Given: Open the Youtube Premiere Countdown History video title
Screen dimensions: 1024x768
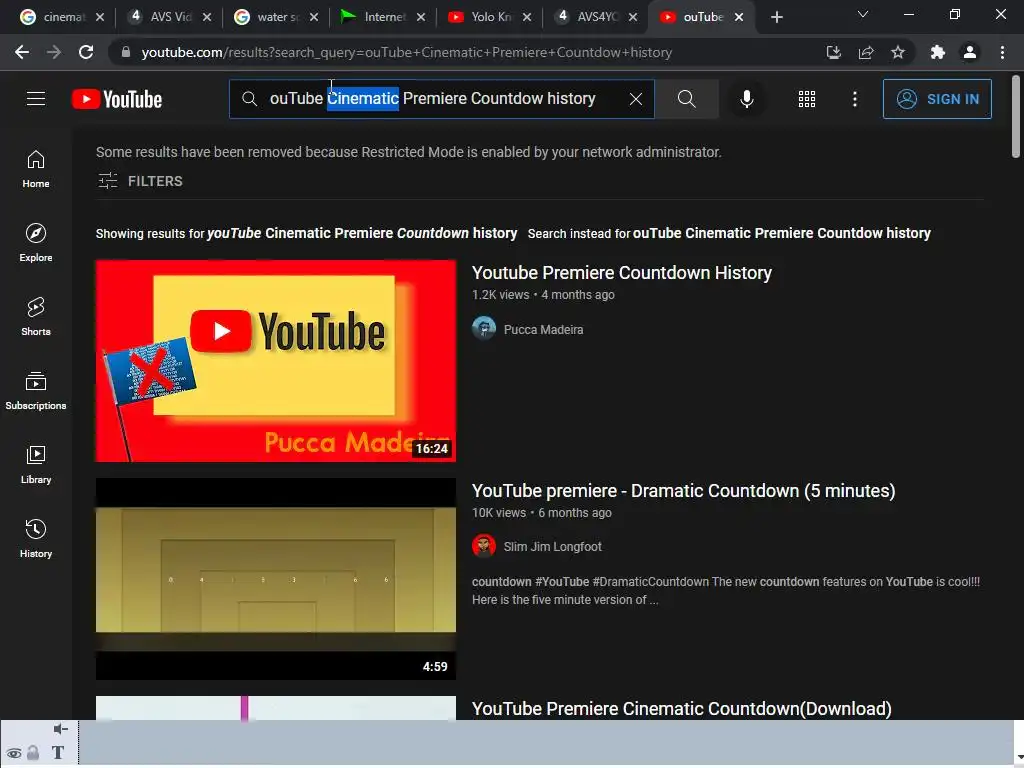Looking at the screenshot, I should pyautogui.click(x=622, y=272).
